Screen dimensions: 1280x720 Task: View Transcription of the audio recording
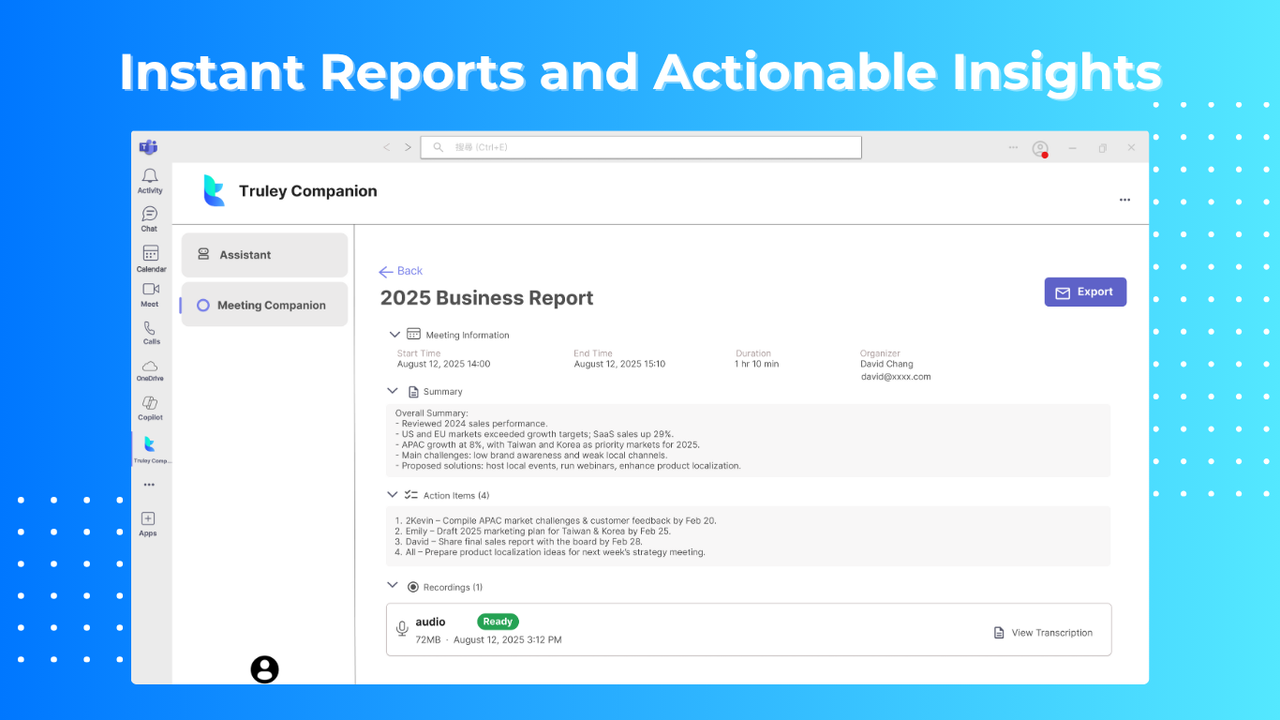click(x=1043, y=633)
